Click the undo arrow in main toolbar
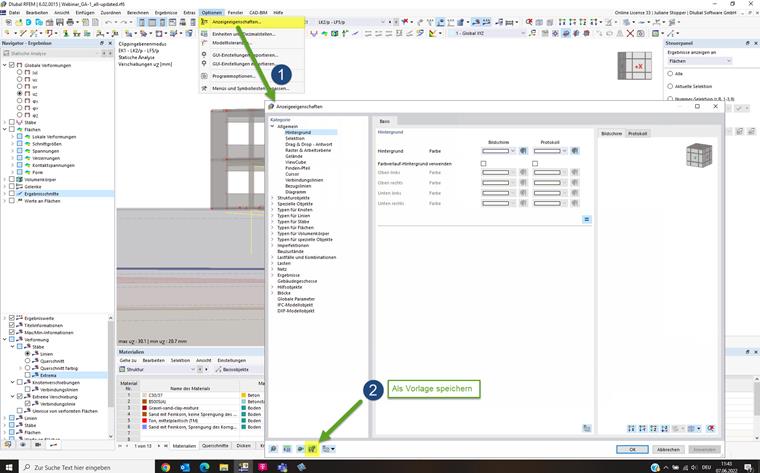This screenshot has height=473, width=760. (x=109, y=22)
